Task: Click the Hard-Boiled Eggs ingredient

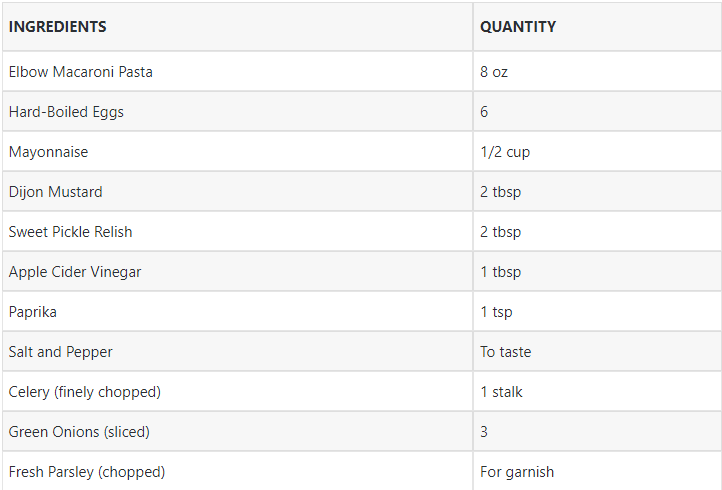Action: click(66, 112)
